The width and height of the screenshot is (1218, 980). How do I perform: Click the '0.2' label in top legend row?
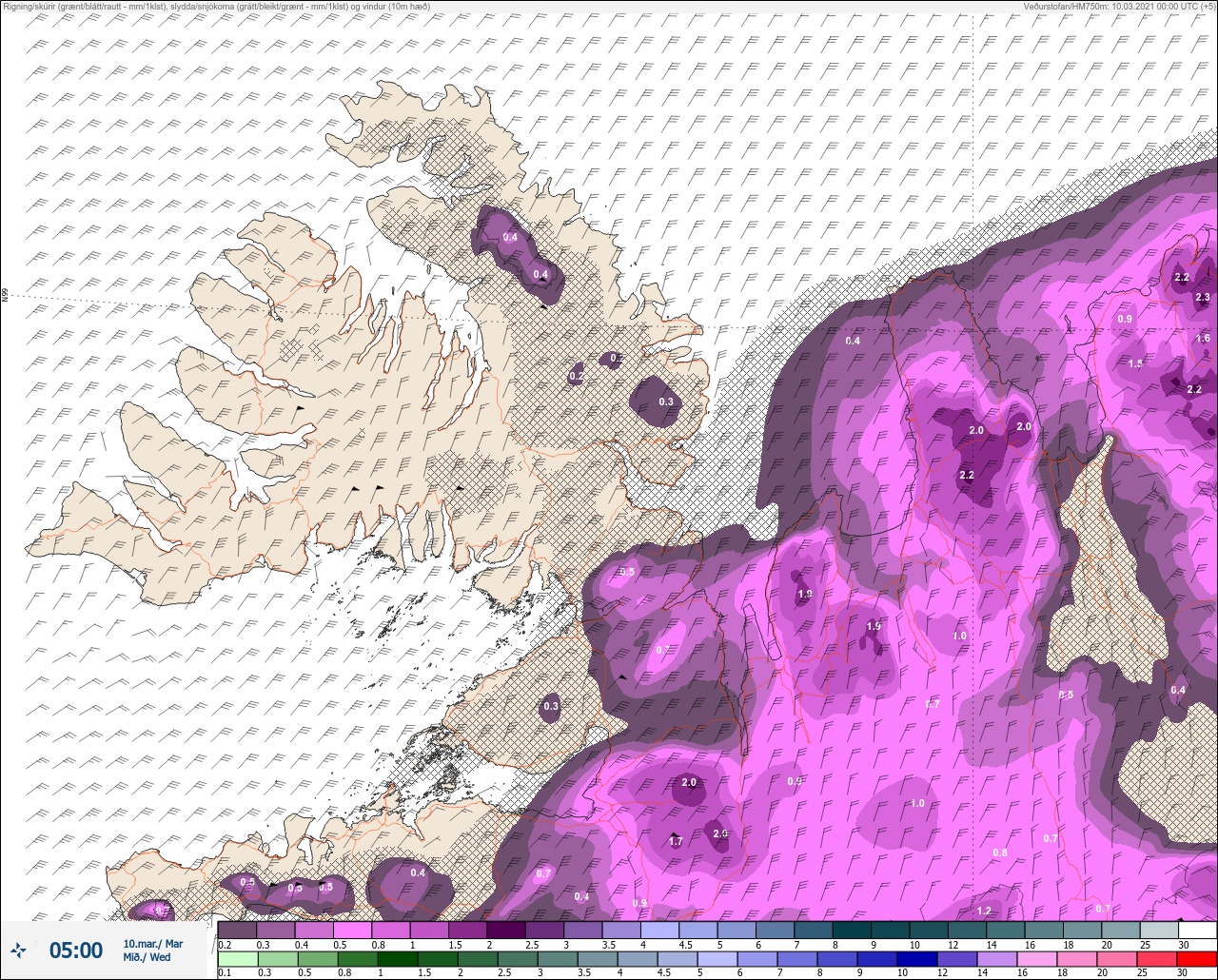[x=225, y=944]
